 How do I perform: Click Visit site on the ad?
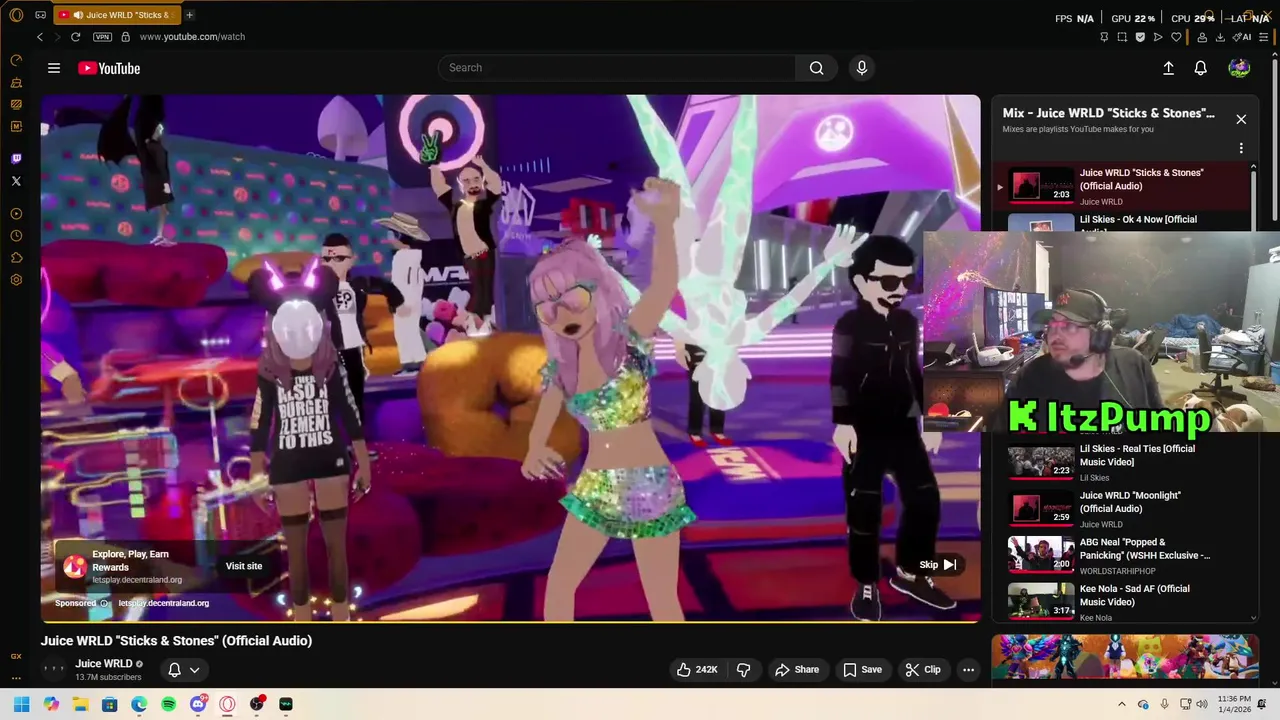pyautogui.click(x=244, y=566)
